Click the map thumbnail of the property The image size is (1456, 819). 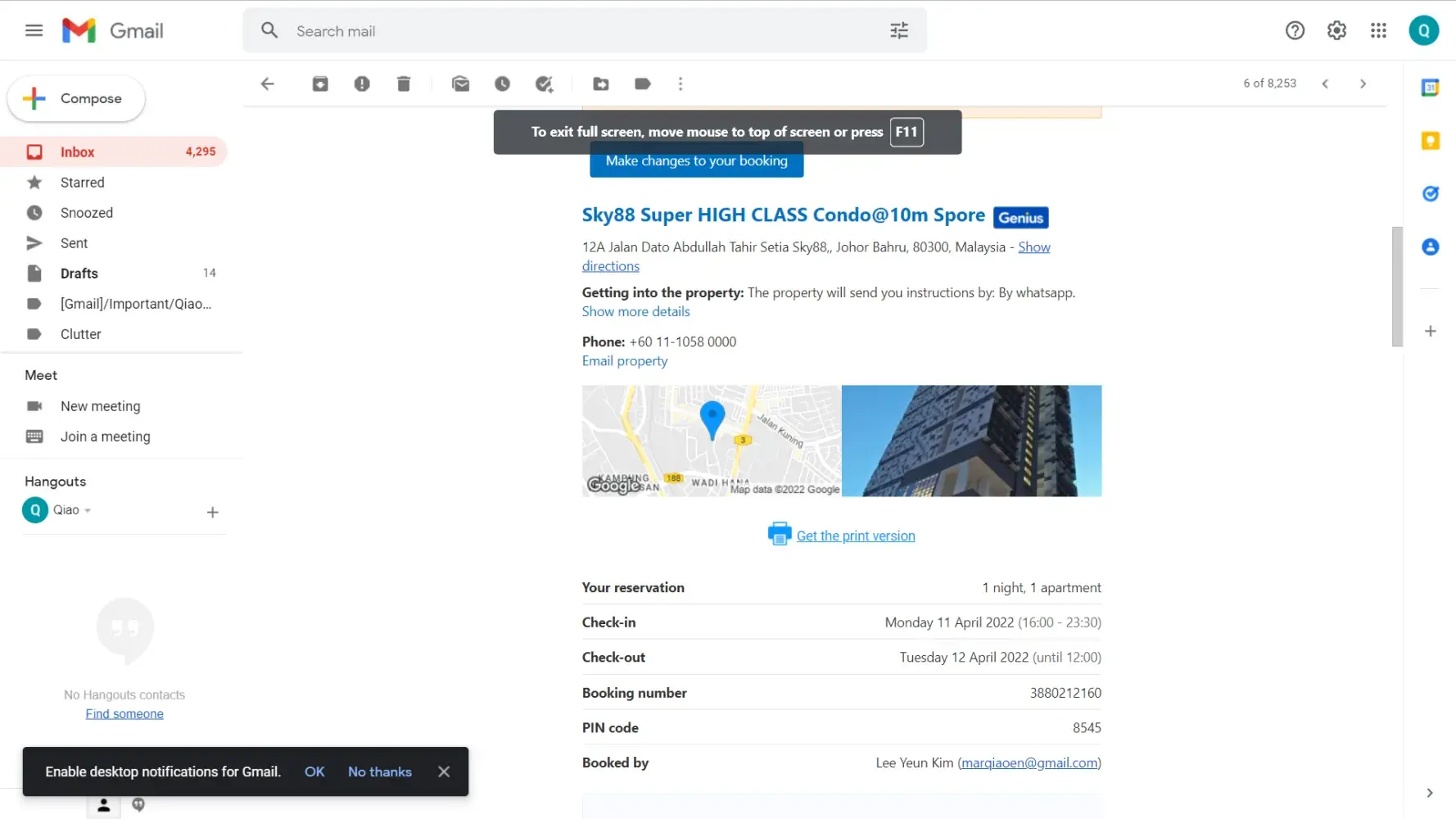click(711, 441)
